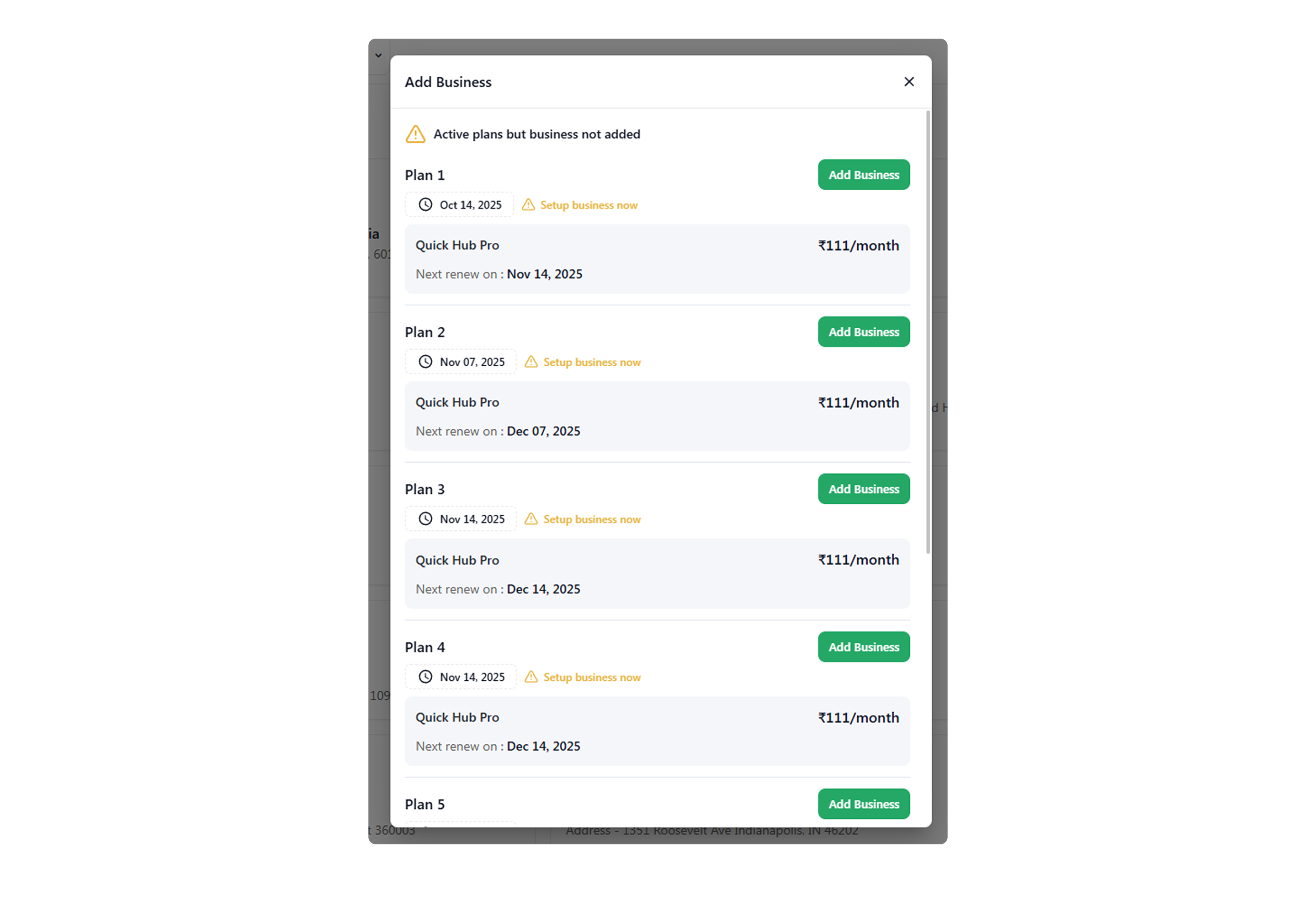Click Plan 3 Setup business now warning icon

click(x=531, y=519)
